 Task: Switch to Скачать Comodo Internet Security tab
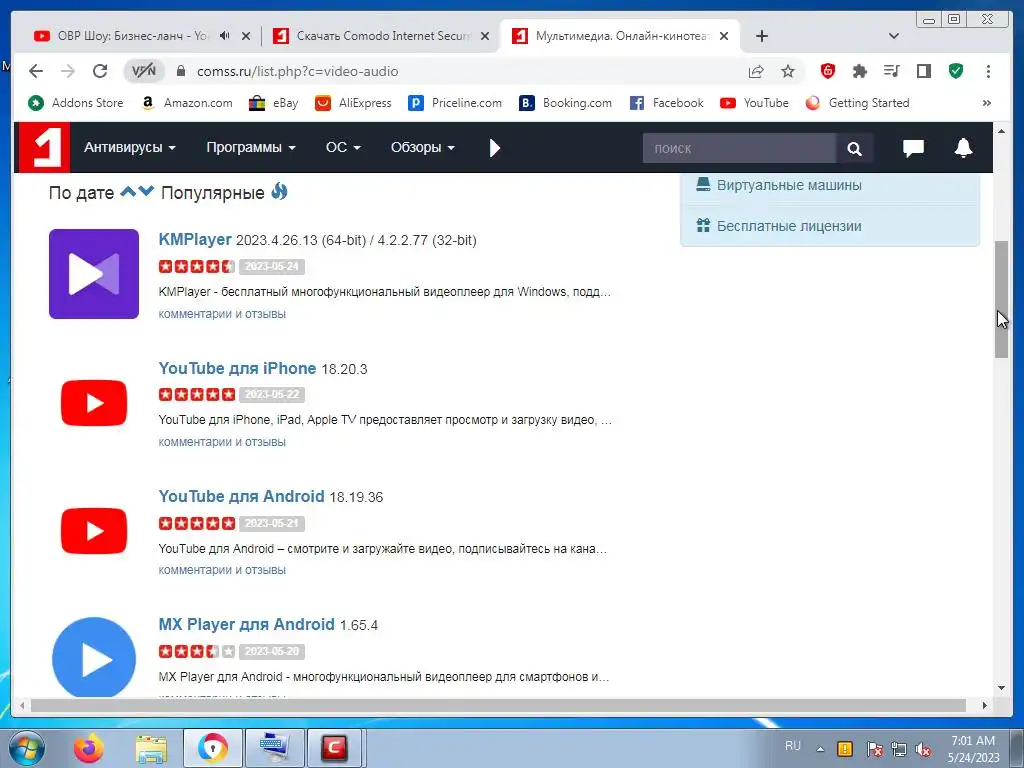[x=383, y=36]
